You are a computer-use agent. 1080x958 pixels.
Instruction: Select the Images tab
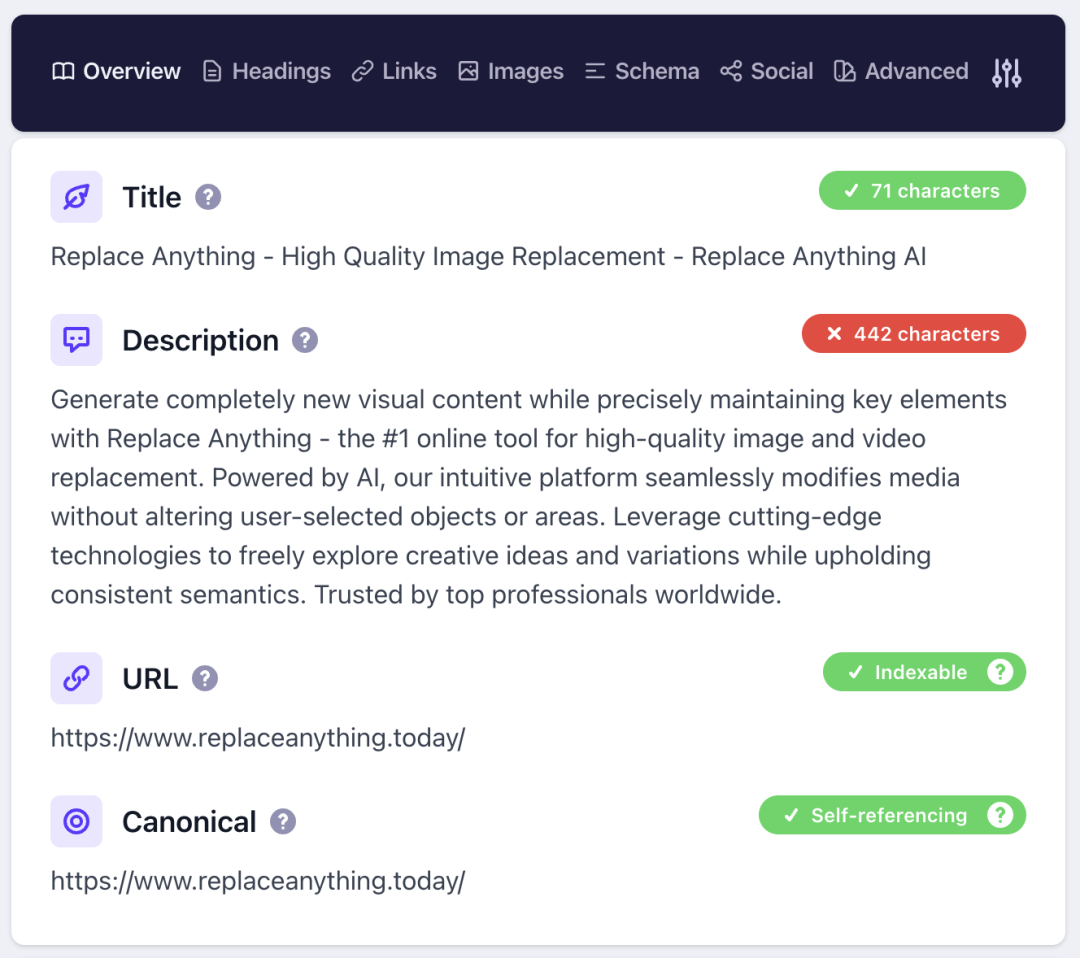[x=510, y=71]
